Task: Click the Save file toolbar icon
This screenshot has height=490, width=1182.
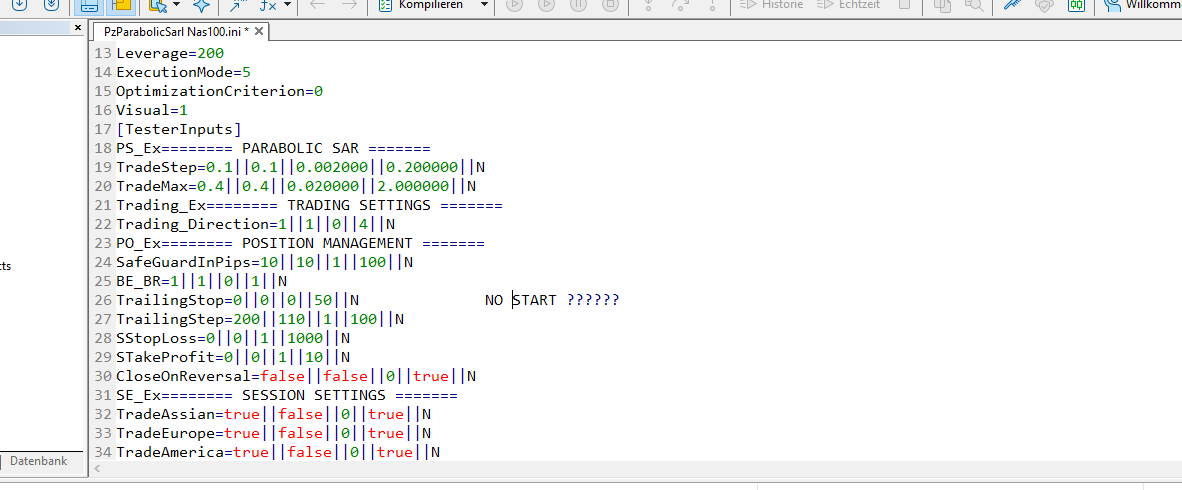Action: (x=21, y=4)
